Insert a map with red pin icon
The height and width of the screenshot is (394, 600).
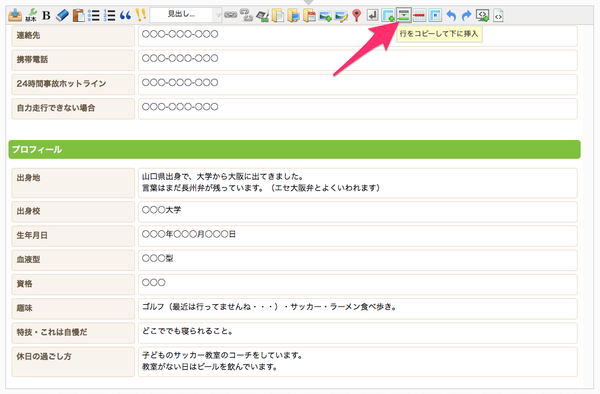357,15
